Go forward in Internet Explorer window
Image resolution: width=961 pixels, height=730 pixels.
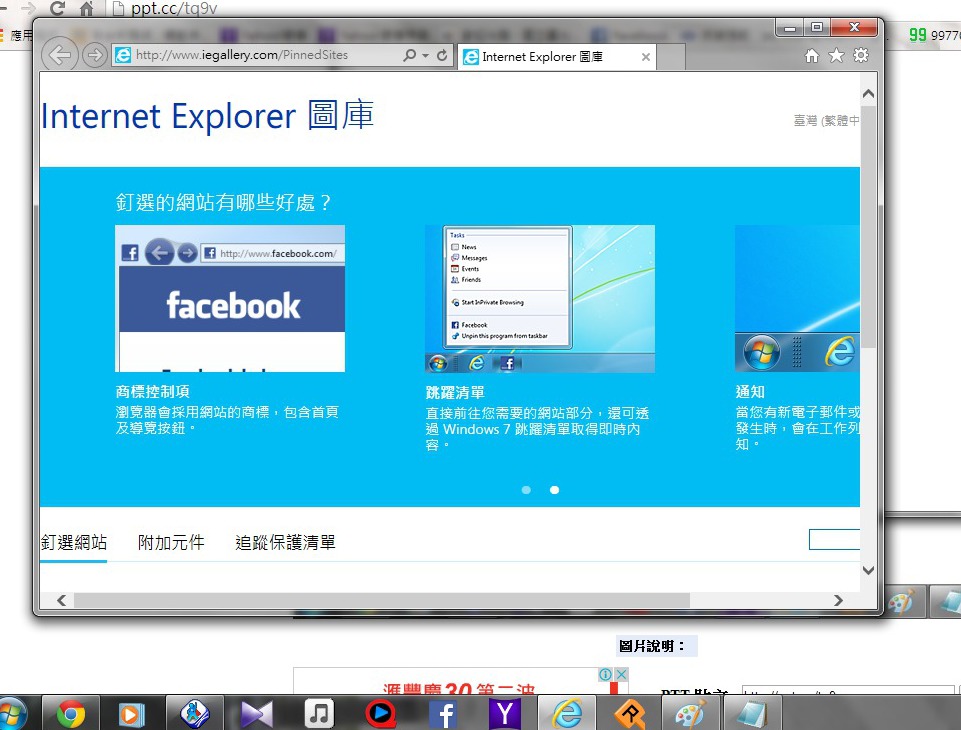(94, 56)
